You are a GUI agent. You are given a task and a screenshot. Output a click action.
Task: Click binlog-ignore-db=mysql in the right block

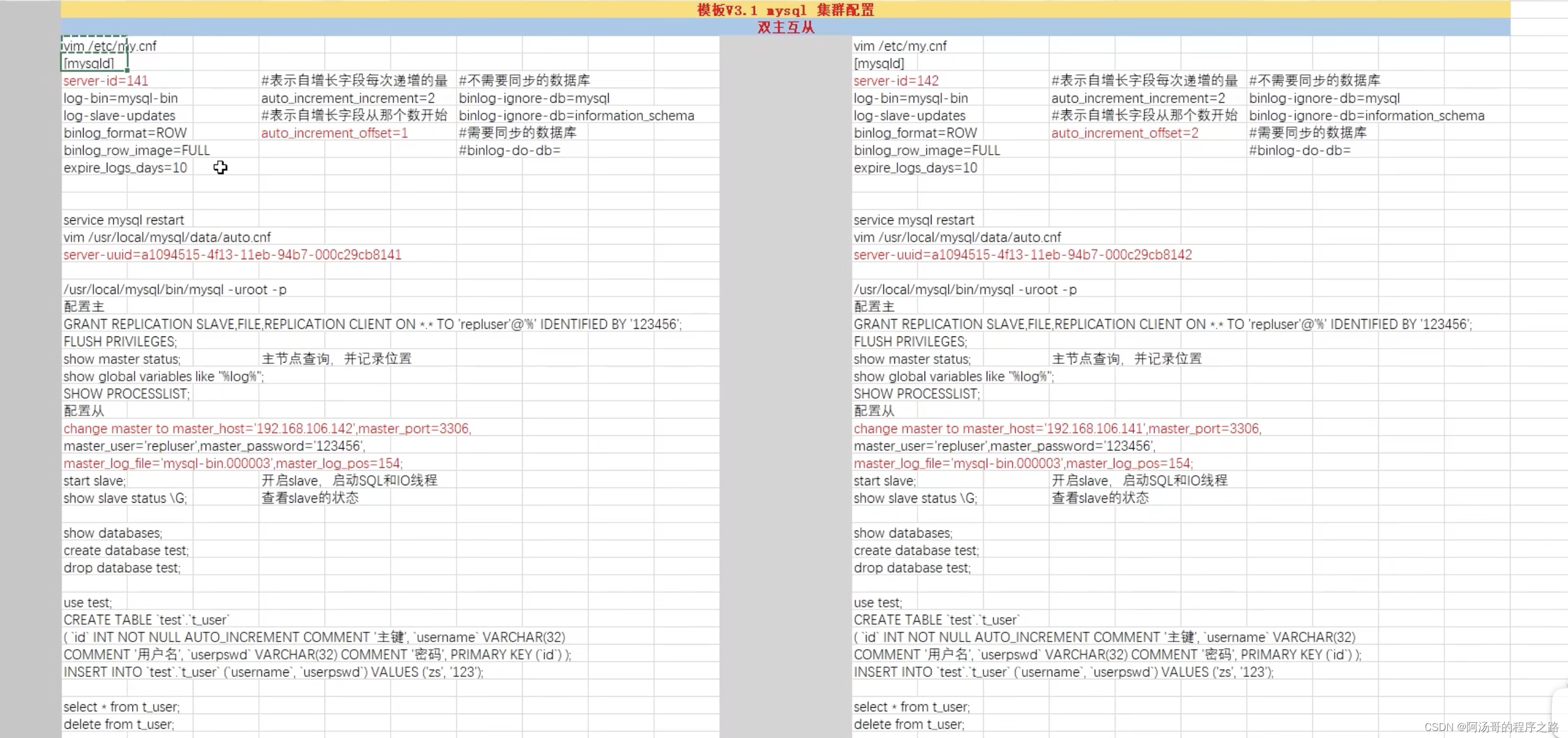pos(1325,98)
